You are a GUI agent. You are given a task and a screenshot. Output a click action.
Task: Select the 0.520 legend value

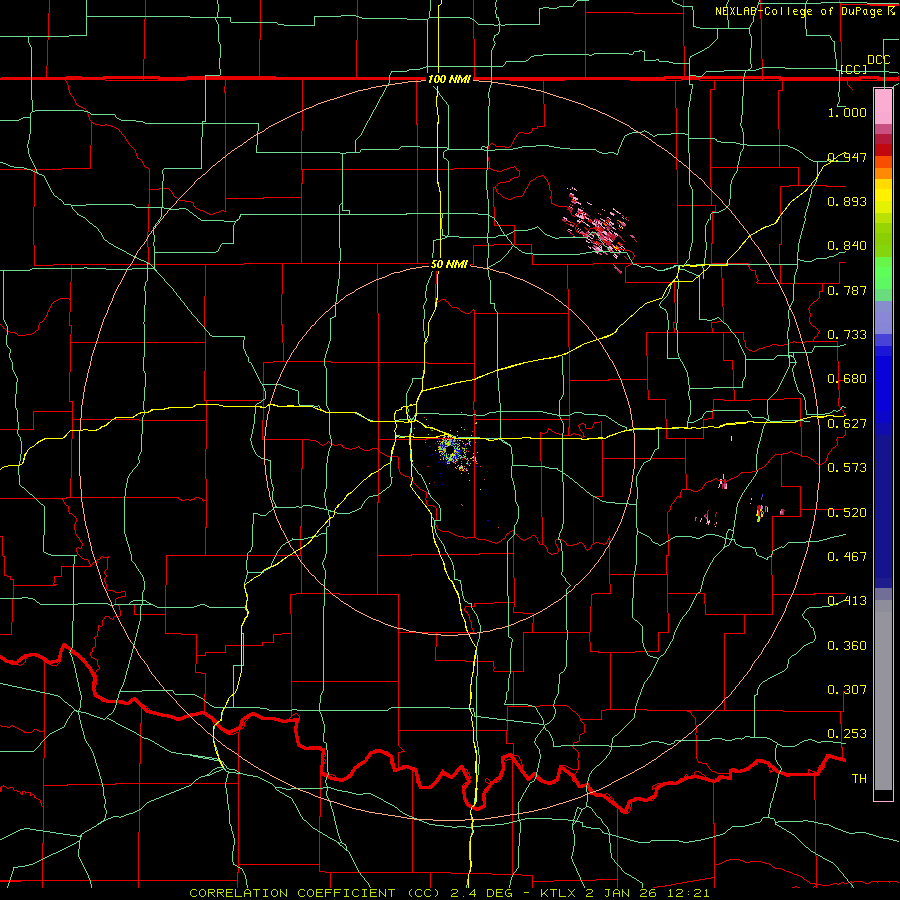coord(847,513)
